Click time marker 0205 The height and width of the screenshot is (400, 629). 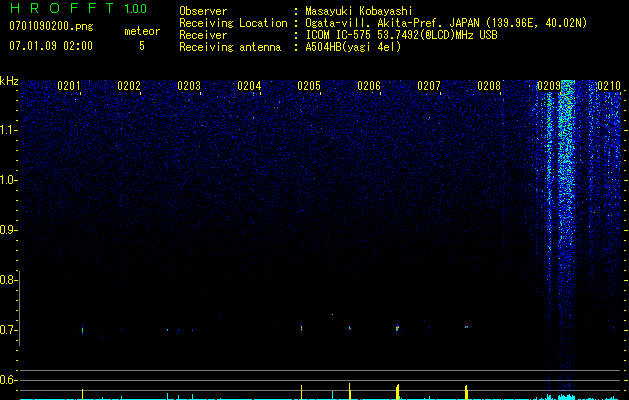click(x=309, y=86)
